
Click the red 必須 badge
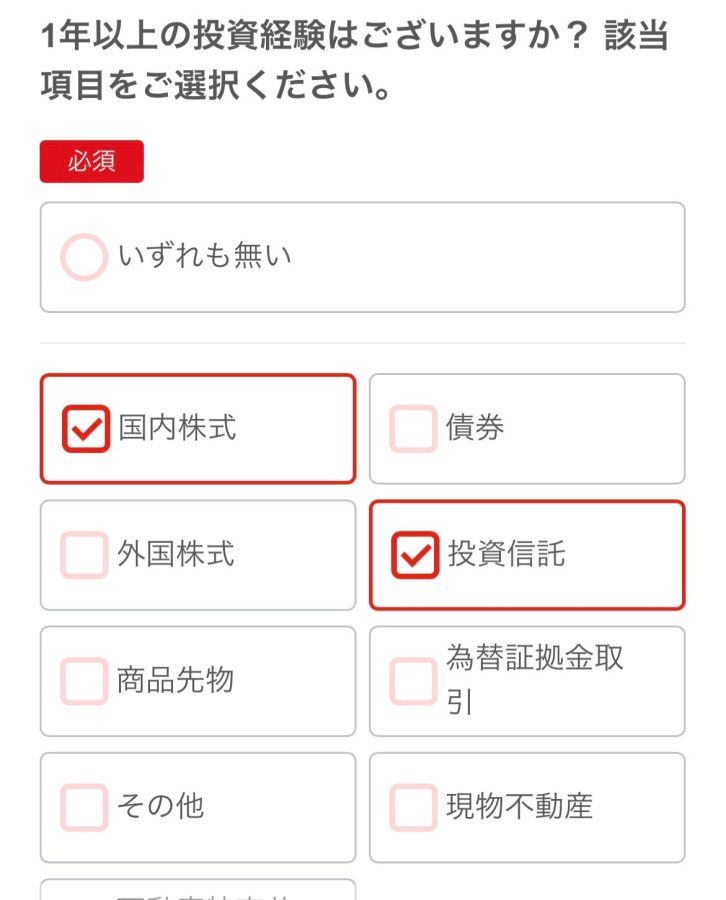click(92, 162)
